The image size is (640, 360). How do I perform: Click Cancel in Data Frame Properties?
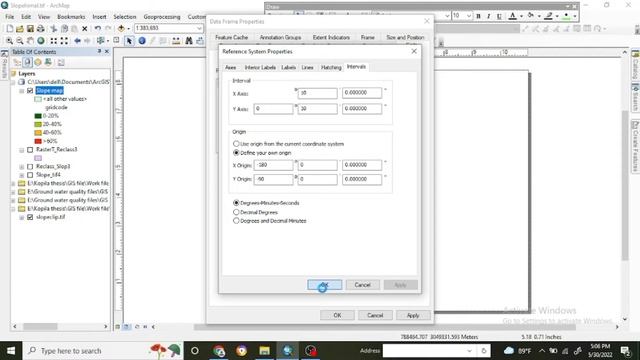pos(375,315)
